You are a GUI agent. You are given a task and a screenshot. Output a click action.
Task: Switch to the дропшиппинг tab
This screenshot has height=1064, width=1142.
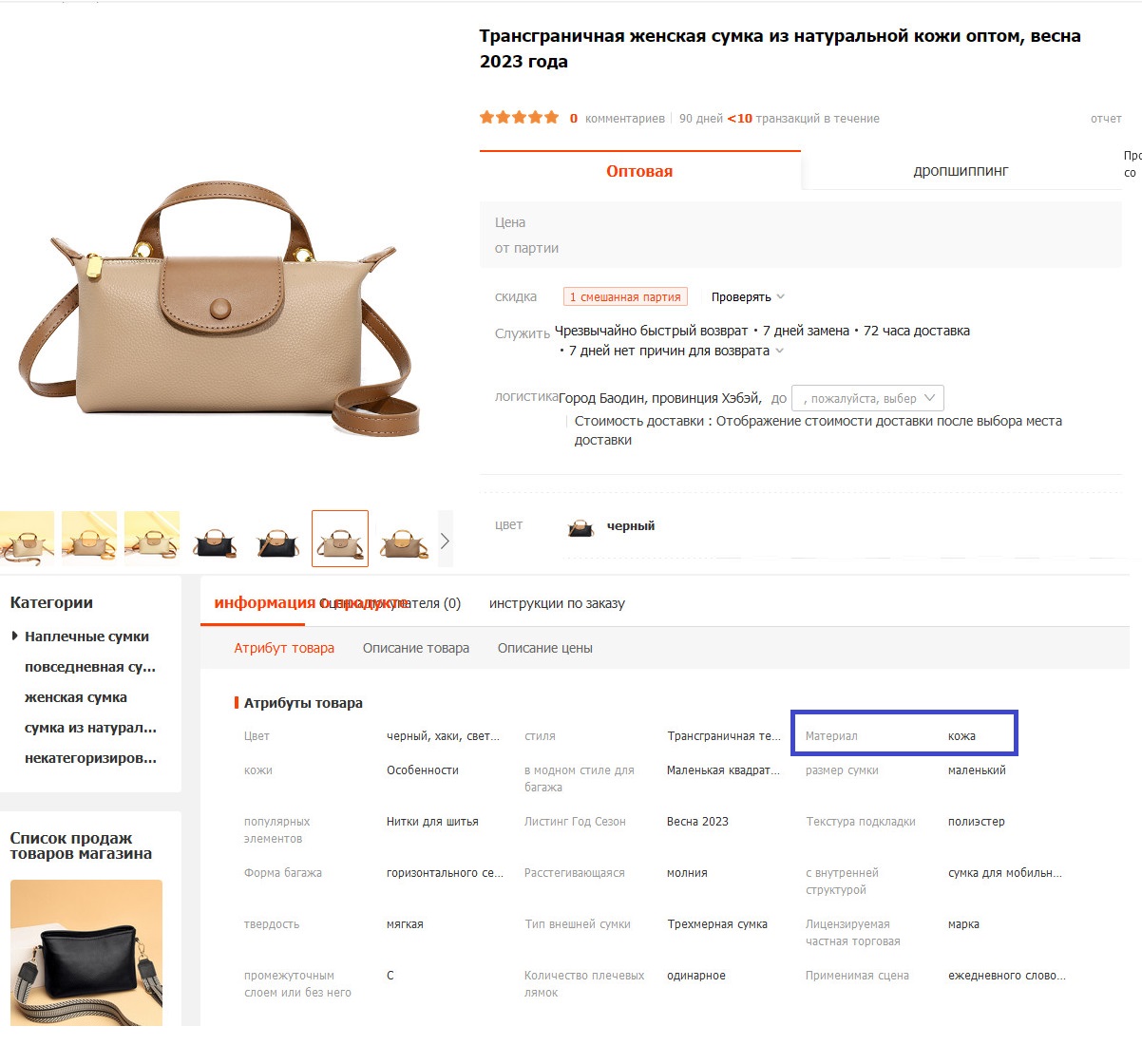[961, 171]
